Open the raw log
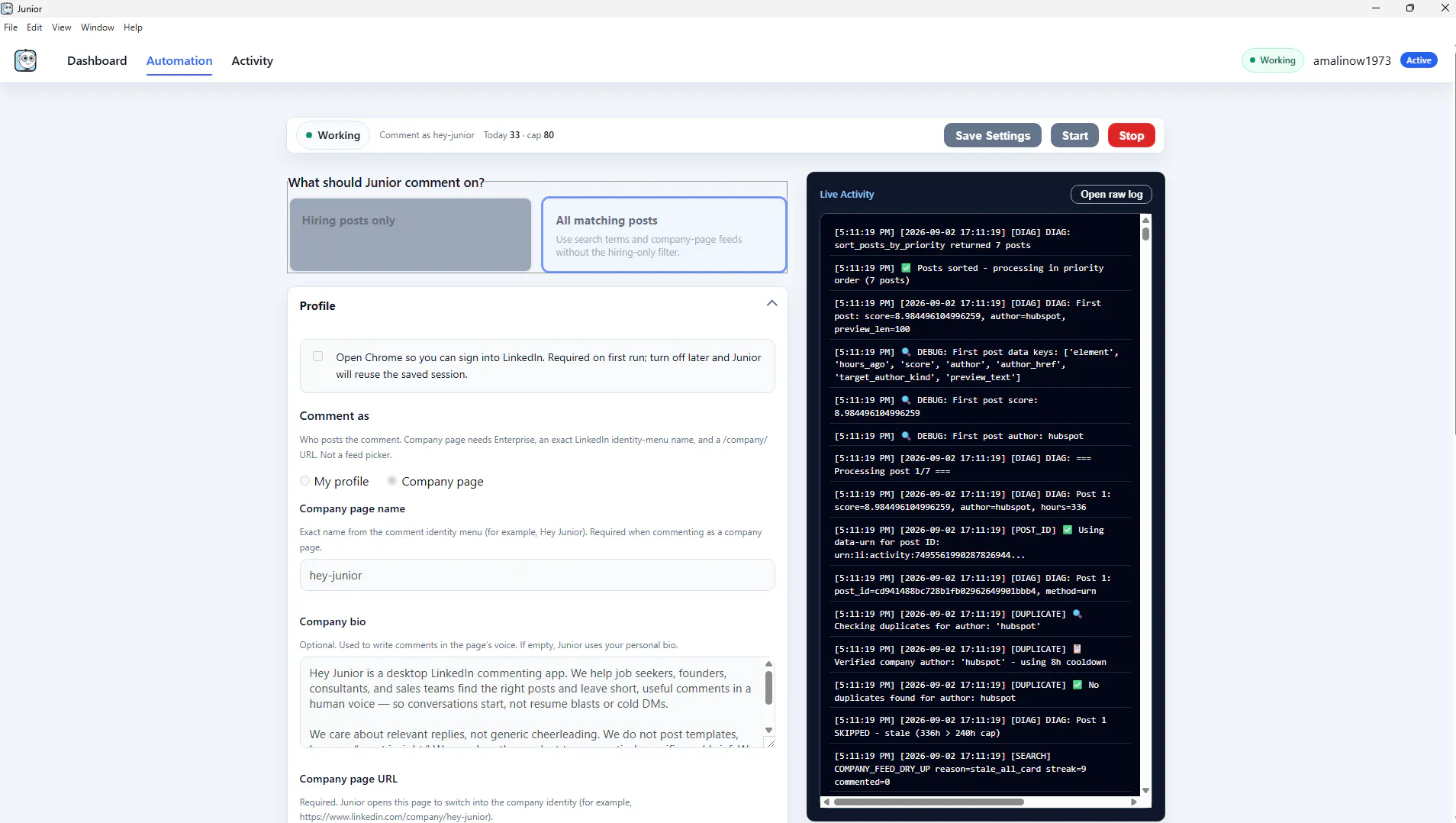Viewport: 1456px width, 823px height. (x=1111, y=195)
